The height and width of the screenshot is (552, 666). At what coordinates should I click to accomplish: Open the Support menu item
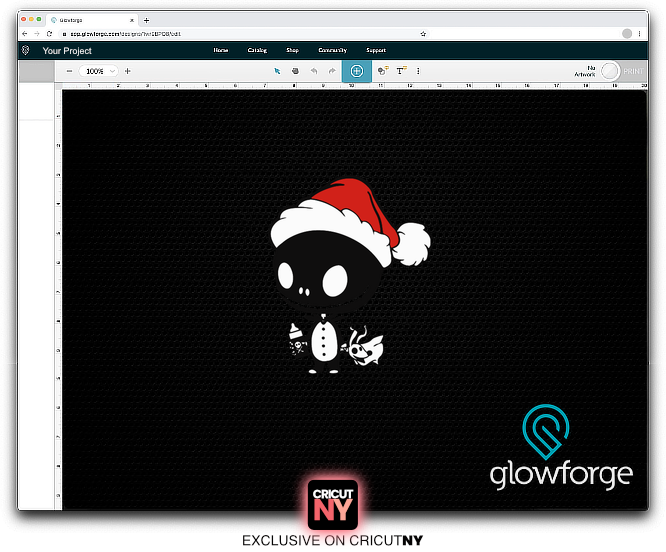pos(376,50)
